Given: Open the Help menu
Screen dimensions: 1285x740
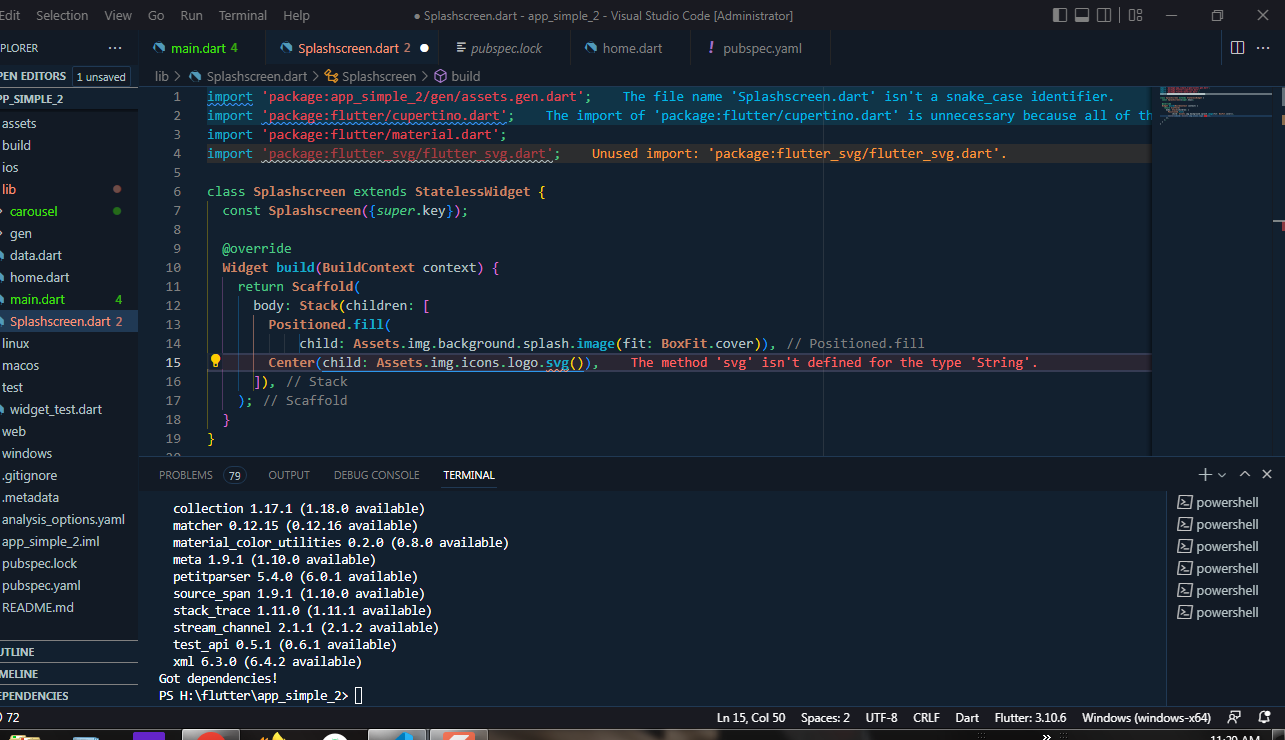Looking at the screenshot, I should pos(296,16).
